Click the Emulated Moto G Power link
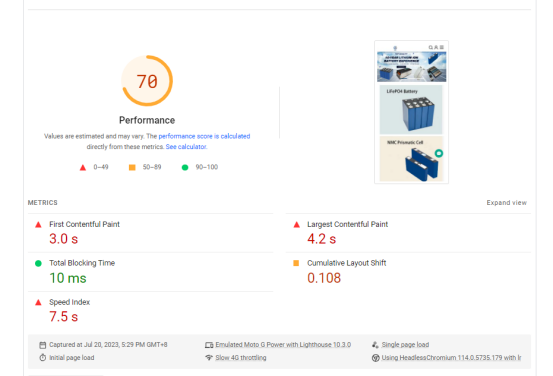 (x=283, y=345)
